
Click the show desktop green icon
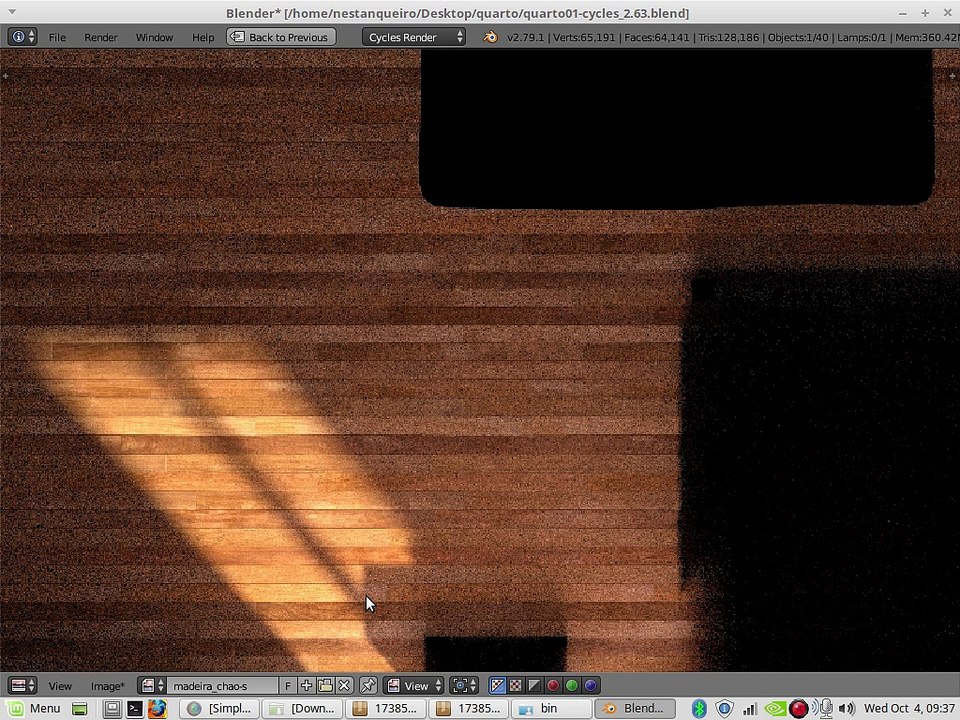tap(80, 709)
